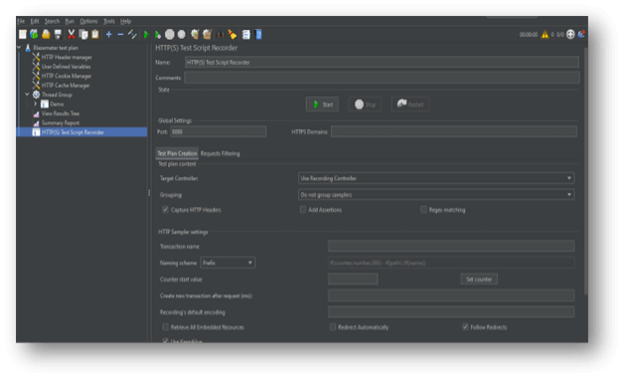The height and width of the screenshot is (380, 624).
Task: Open Search with binoculars icon
Action: 220,35
